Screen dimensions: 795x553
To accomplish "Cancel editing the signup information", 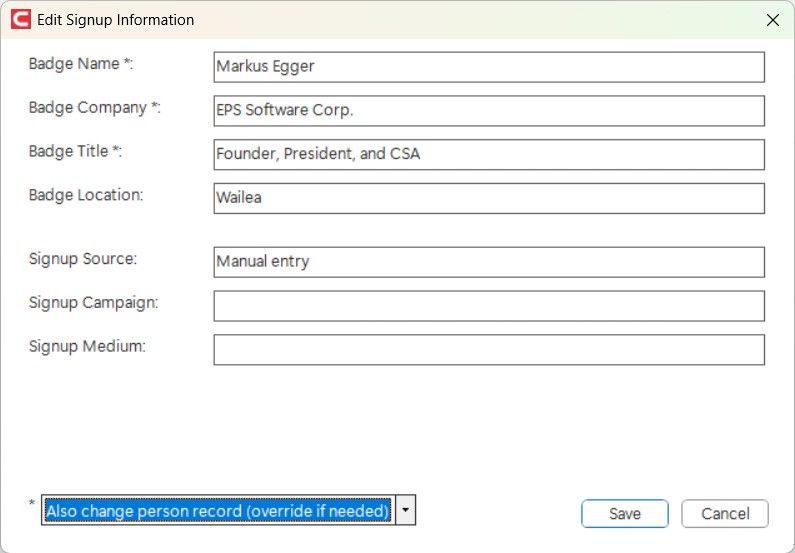I will (x=725, y=513).
